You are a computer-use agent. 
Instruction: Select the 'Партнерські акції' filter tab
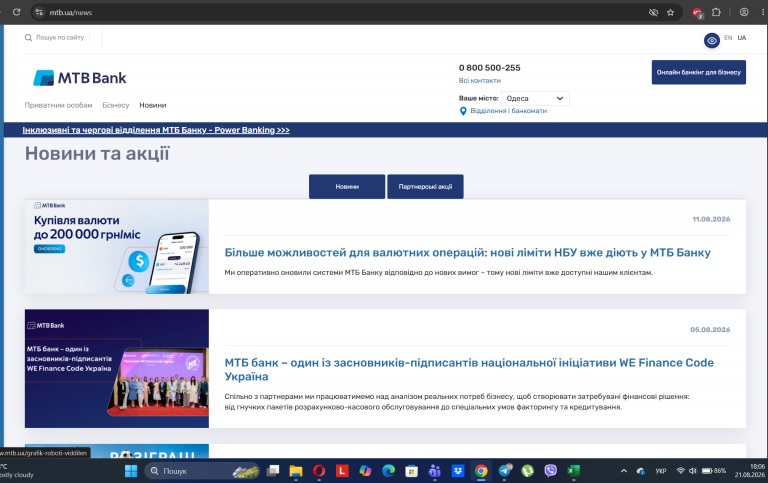coord(425,187)
